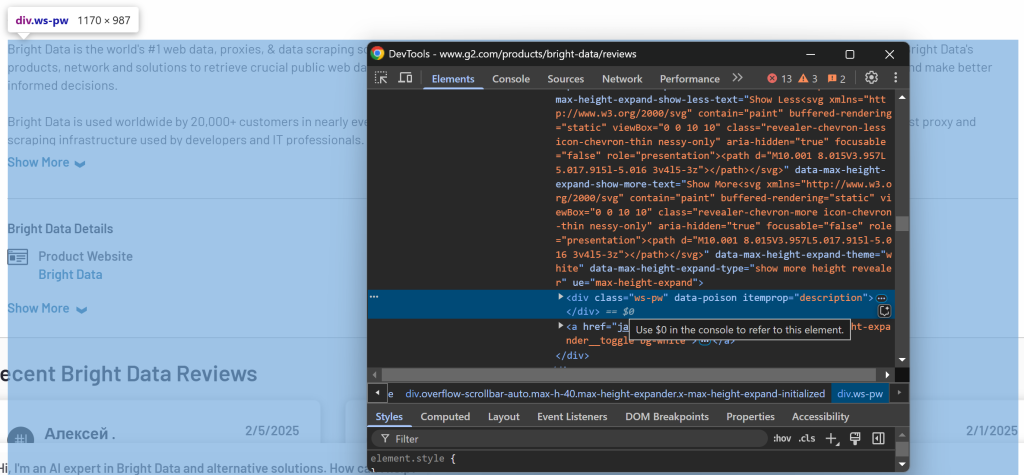
Task: Toggle the .cls element classes panel
Action: tap(806, 438)
